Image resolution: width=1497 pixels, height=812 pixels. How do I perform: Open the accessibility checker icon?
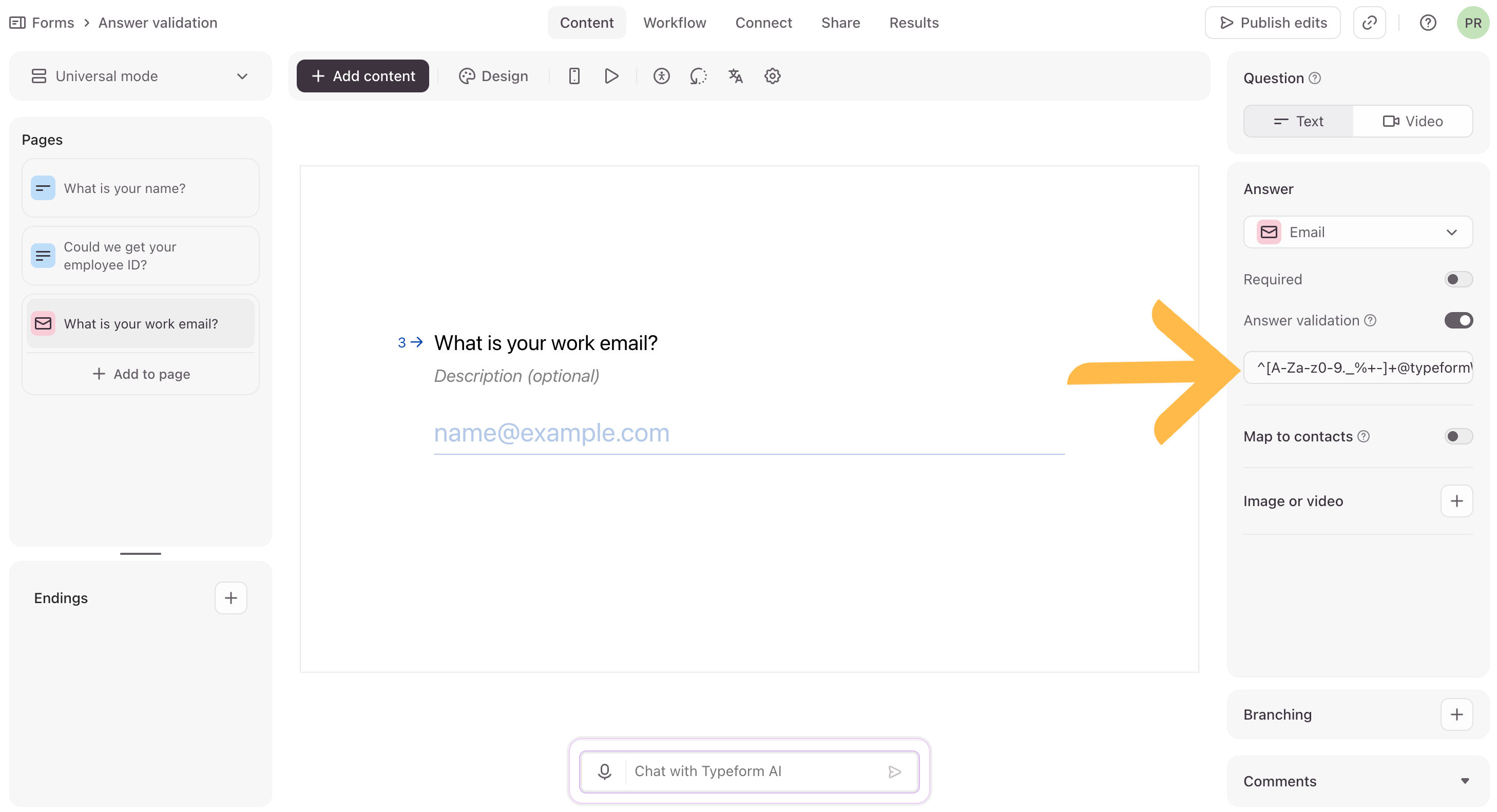[x=661, y=76]
